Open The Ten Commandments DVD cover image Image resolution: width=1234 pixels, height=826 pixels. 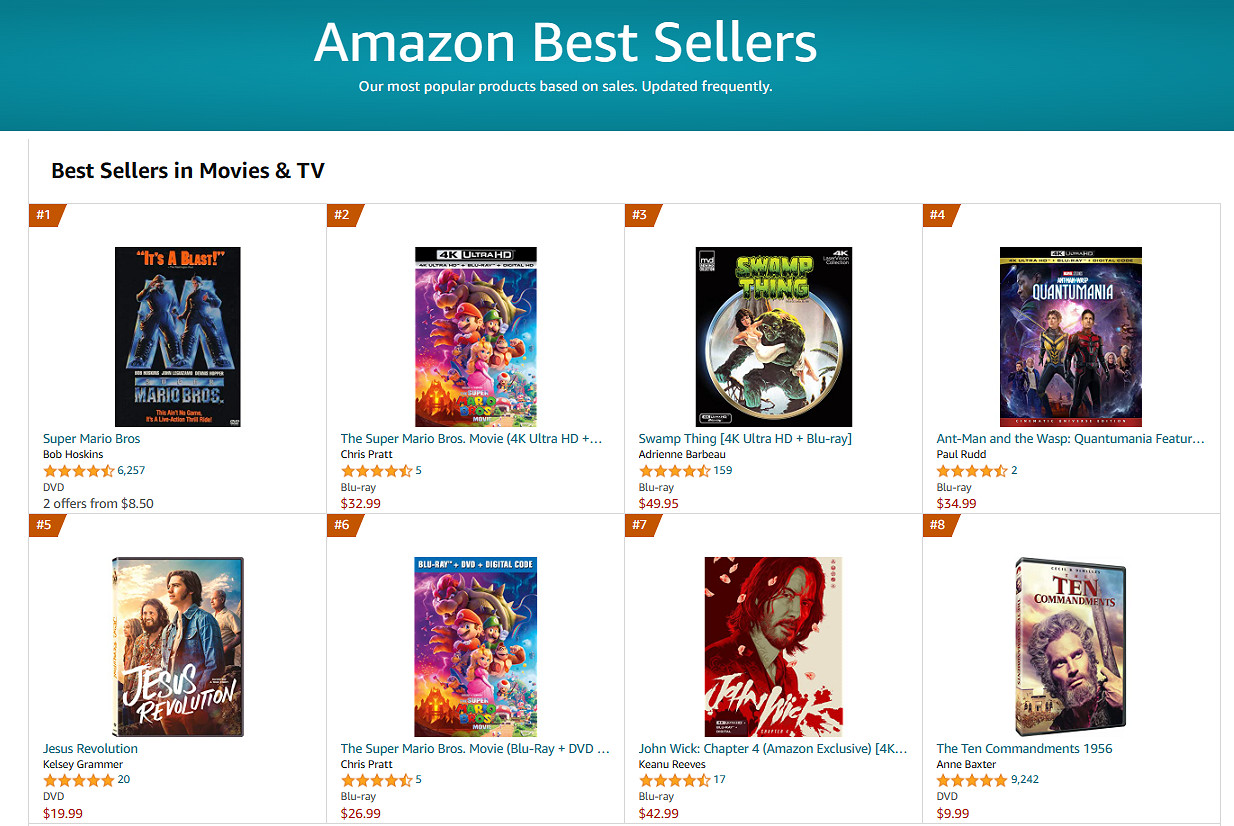(x=1071, y=647)
